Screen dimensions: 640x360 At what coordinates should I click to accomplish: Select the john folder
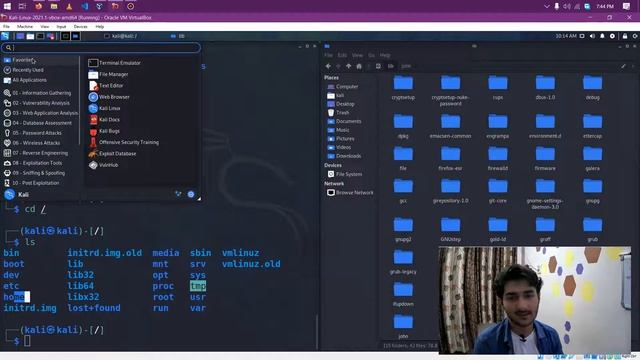pyautogui.click(x=403, y=327)
